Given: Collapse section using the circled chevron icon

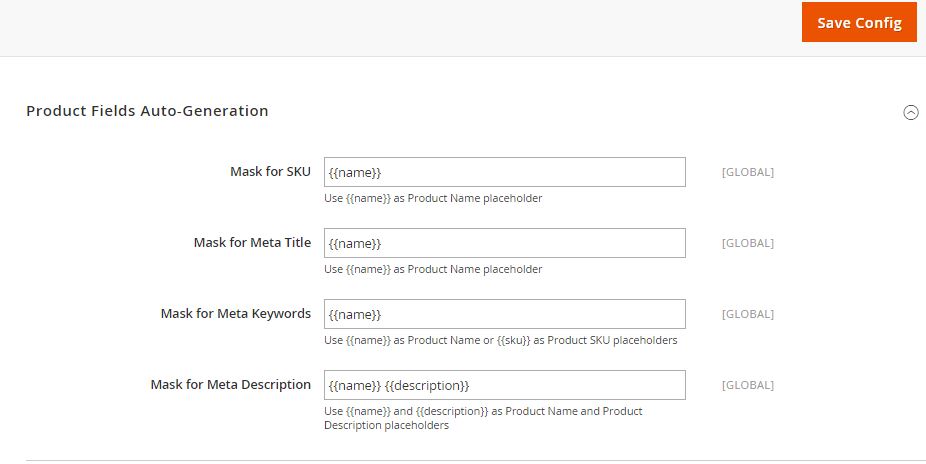Looking at the screenshot, I should tap(910, 112).
